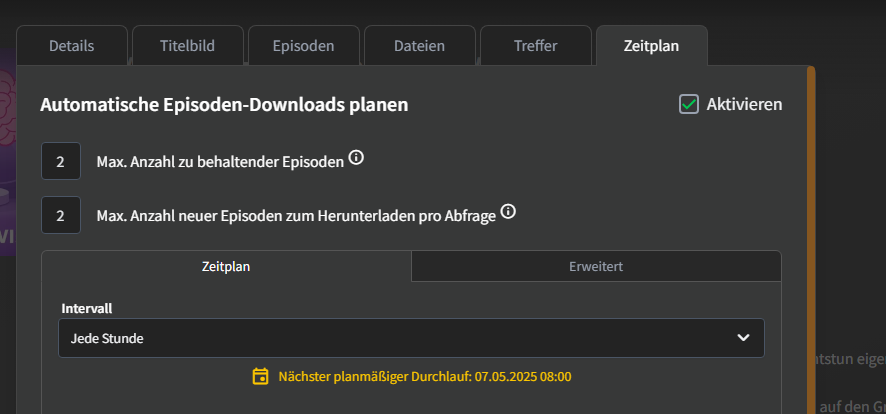
Task: Select the top Zeitplan tab
Action: 652,46
